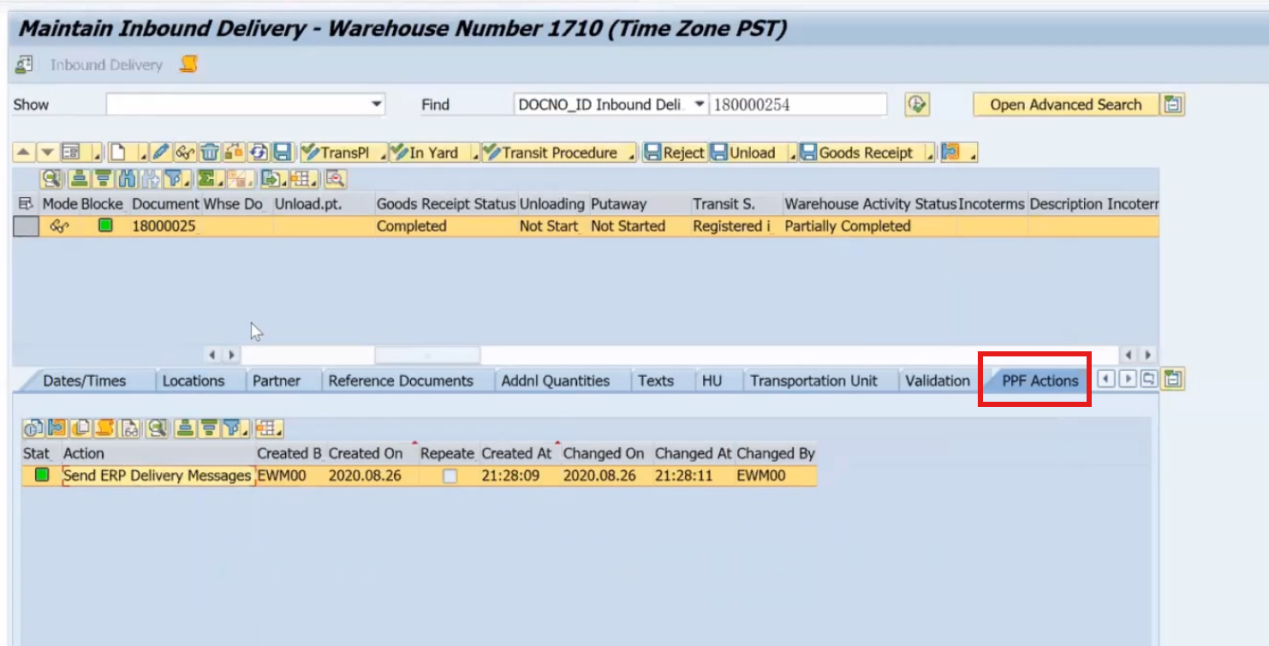Expand the In Yard dropdown arrow

(473, 153)
